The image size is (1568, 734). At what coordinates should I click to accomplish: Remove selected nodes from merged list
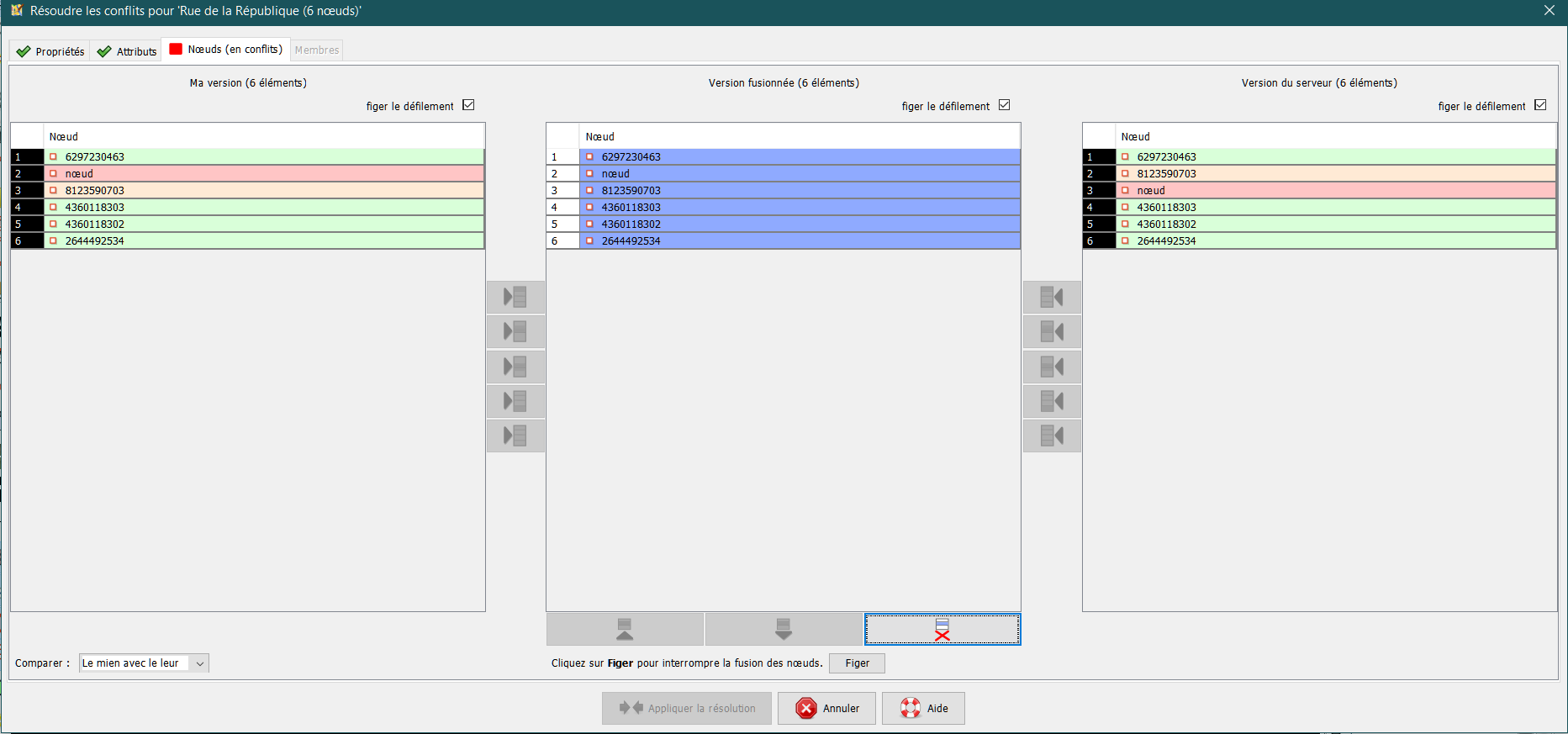pyautogui.click(x=942, y=629)
